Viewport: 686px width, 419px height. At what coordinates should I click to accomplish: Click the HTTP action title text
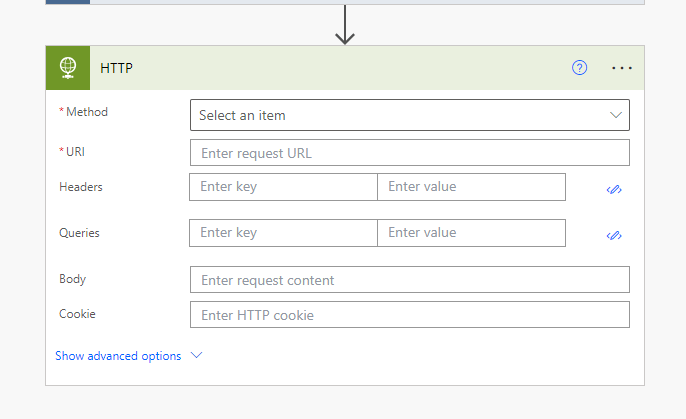pos(117,68)
